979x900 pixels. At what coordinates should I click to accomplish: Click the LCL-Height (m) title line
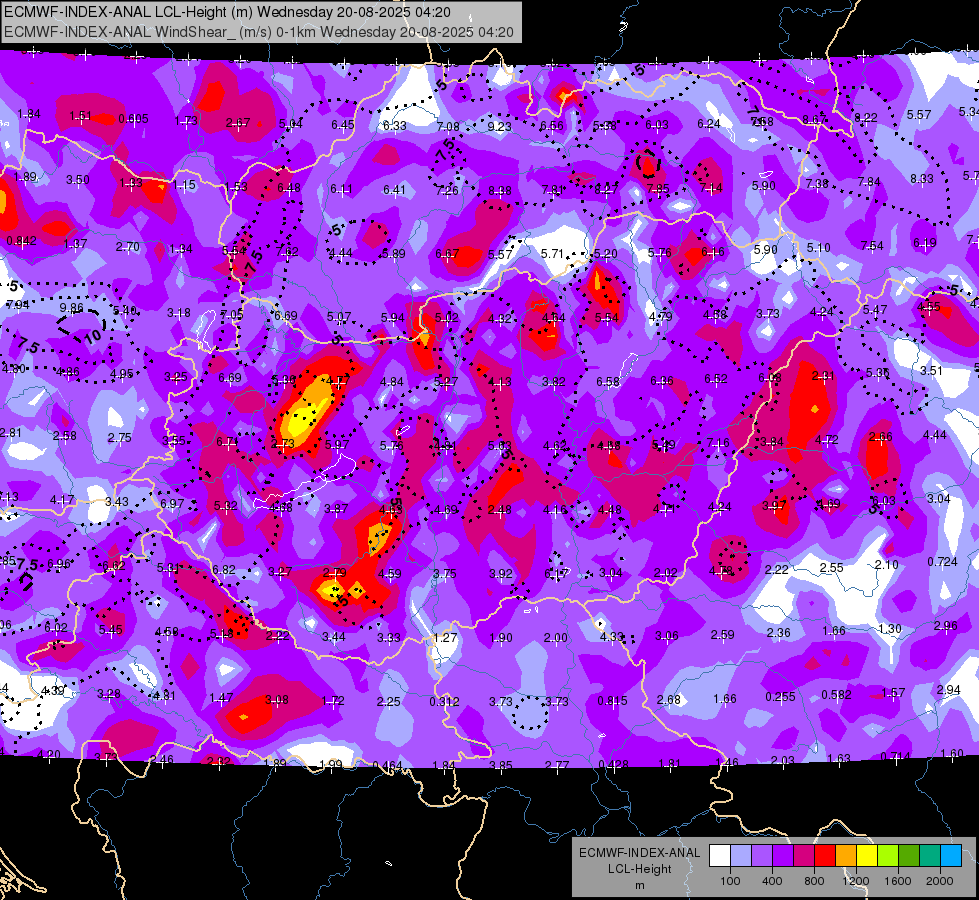[x=227, y=12]
